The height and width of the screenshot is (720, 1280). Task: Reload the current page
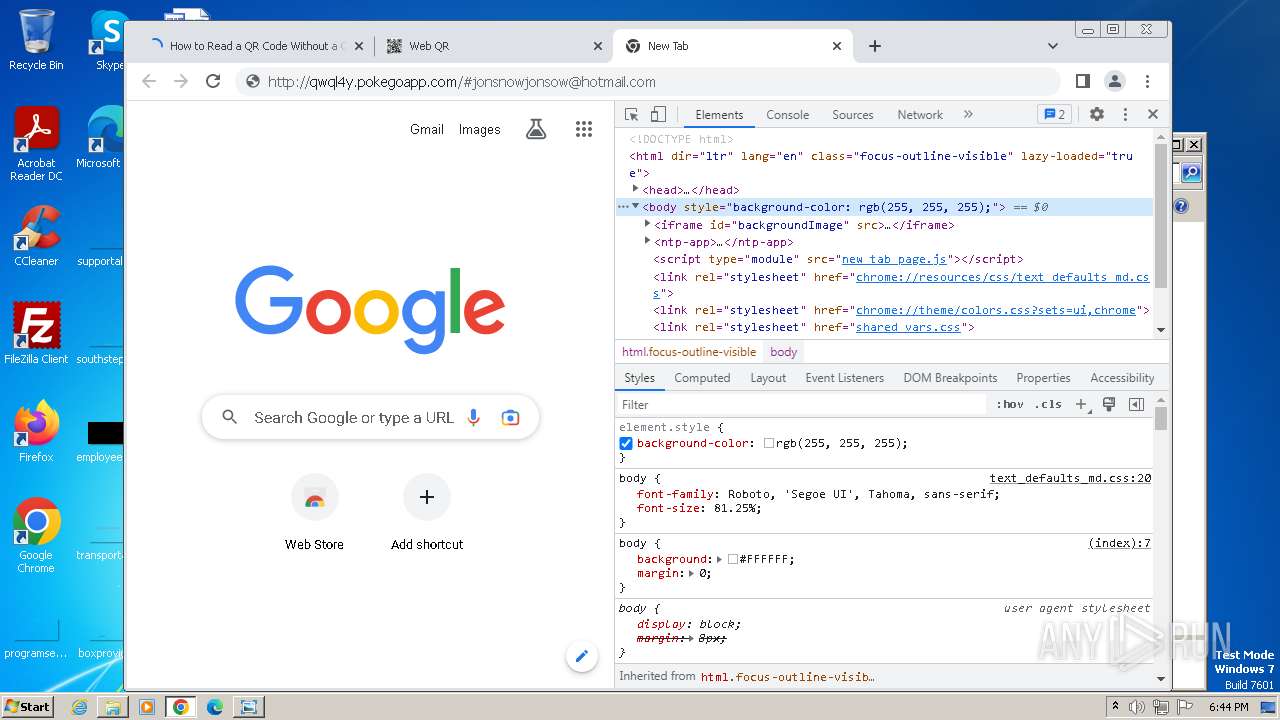click(213, 81)
